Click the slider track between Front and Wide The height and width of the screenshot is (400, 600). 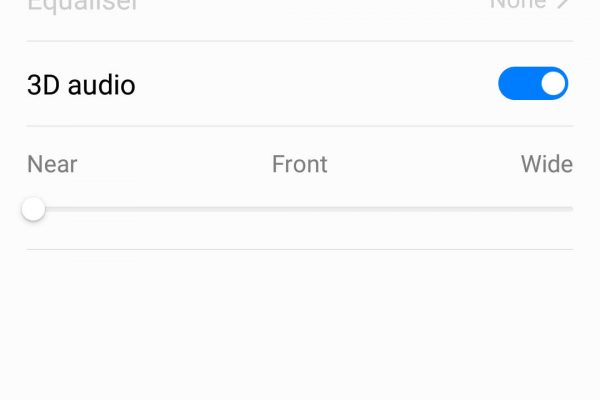(436, 209)
